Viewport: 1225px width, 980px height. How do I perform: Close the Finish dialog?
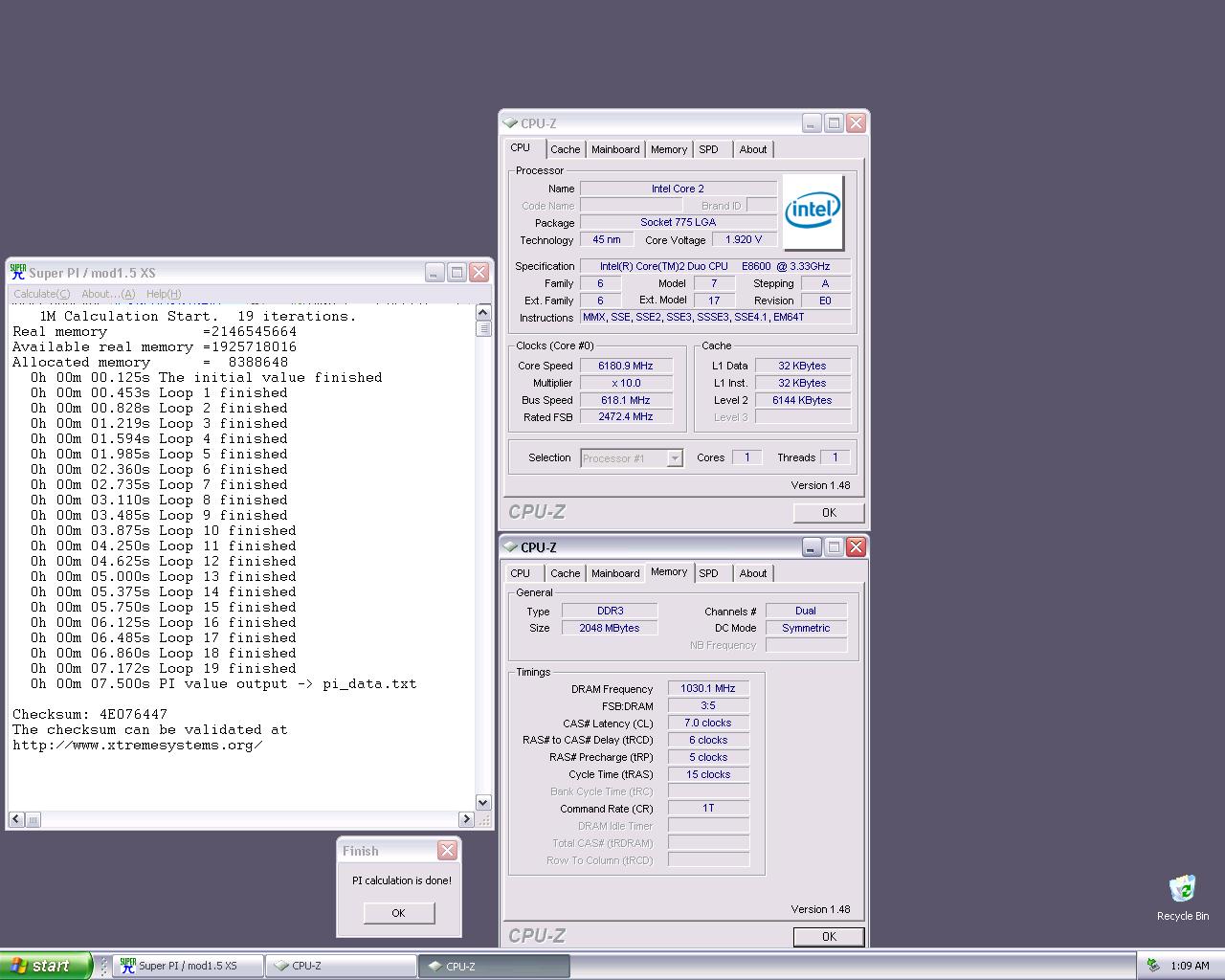coord(447,850)
